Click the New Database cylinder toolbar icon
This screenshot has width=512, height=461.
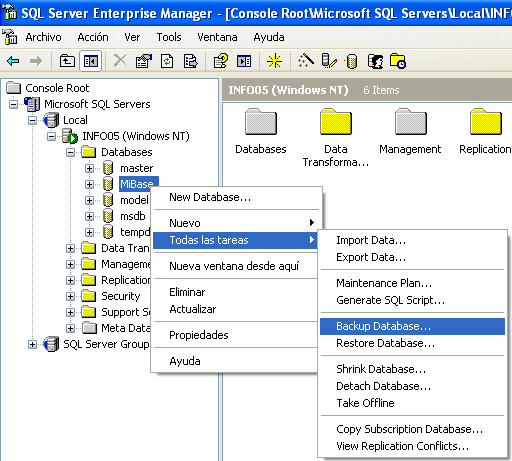351,61
